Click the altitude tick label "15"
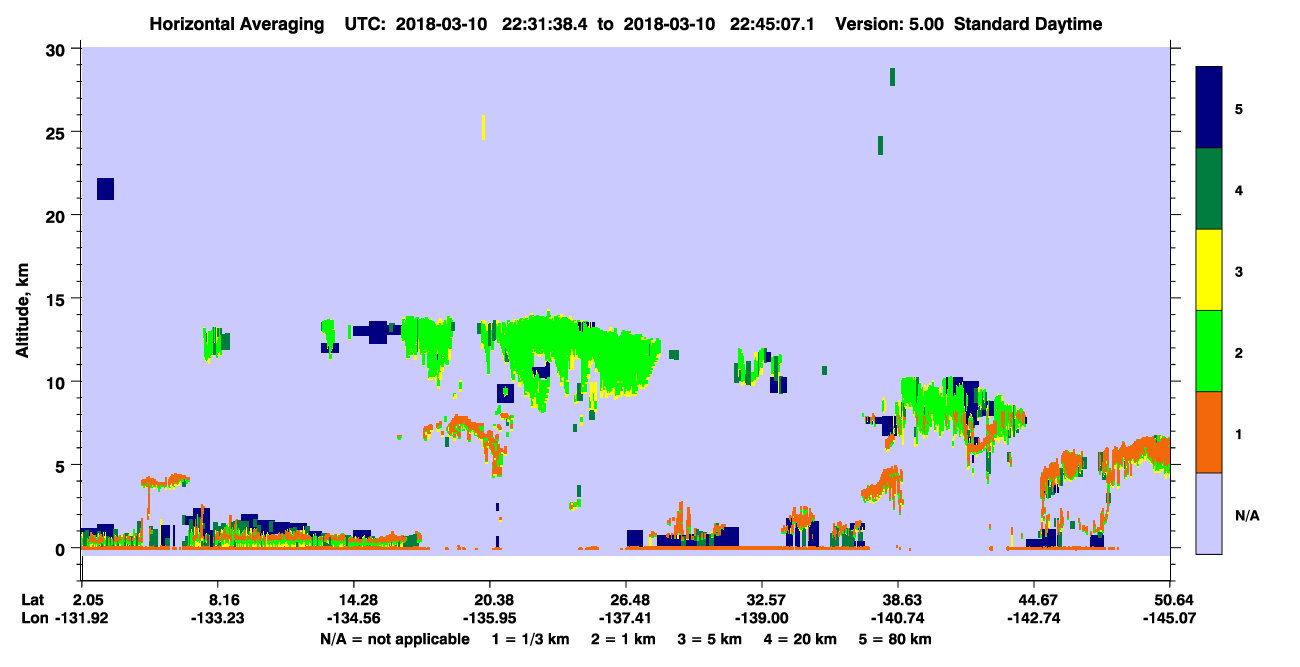 tap(58, 298)
